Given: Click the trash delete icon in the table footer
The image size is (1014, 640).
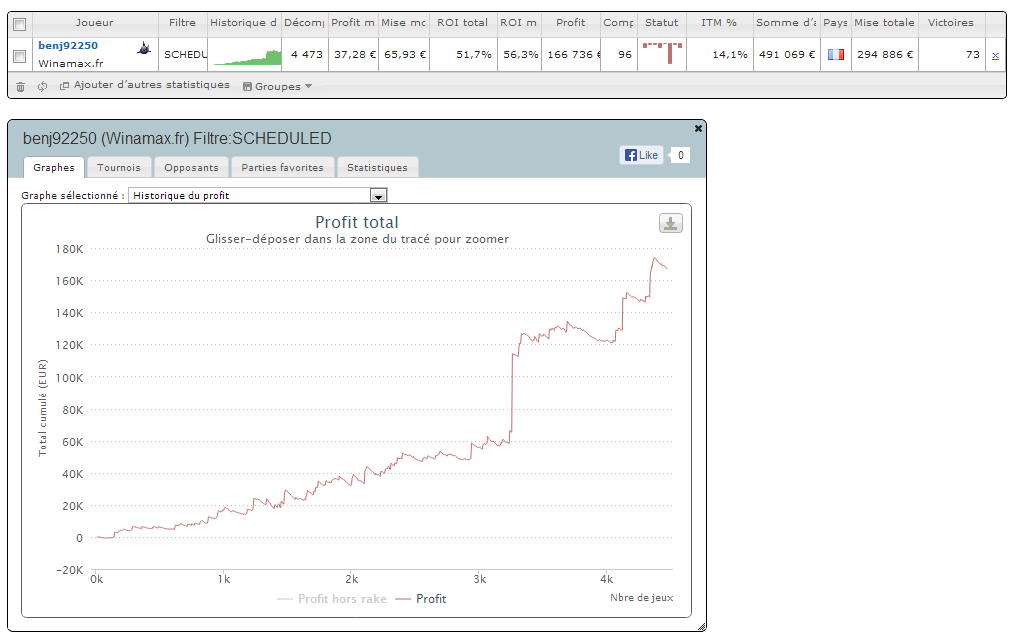Looking at the screenshot, I should click(x=20, y=87).
